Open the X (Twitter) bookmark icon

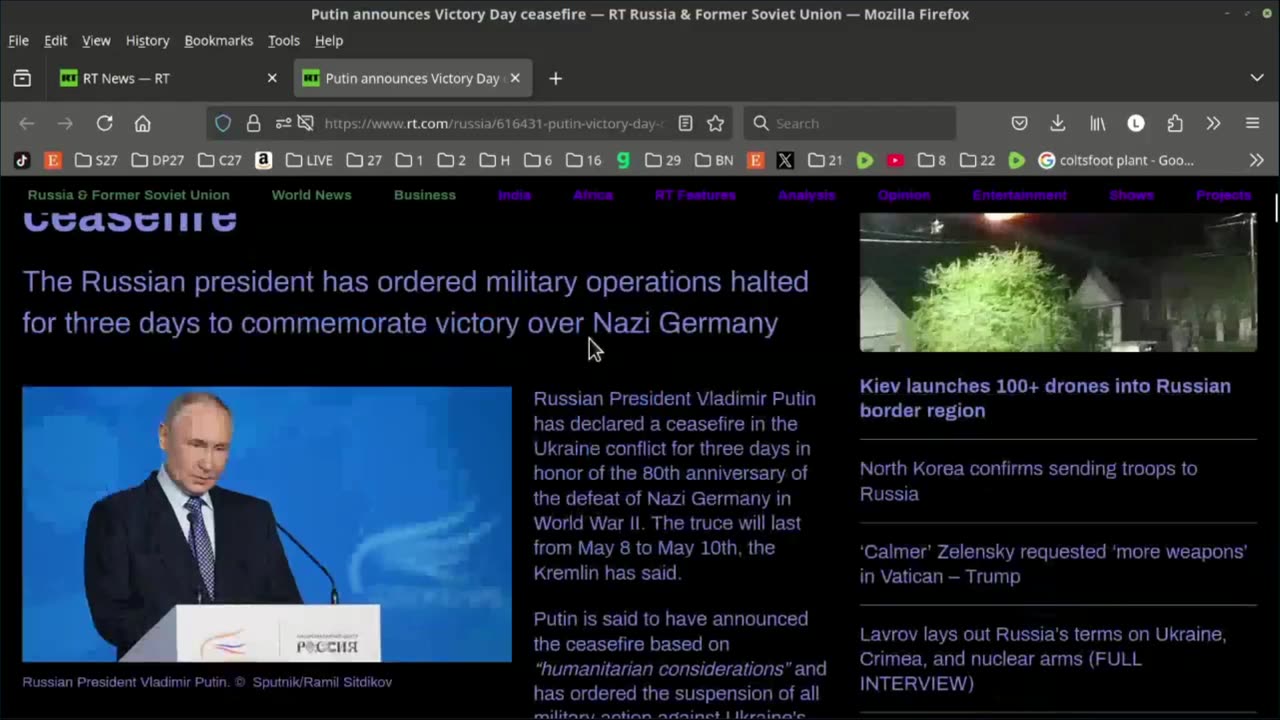point(785,160)
